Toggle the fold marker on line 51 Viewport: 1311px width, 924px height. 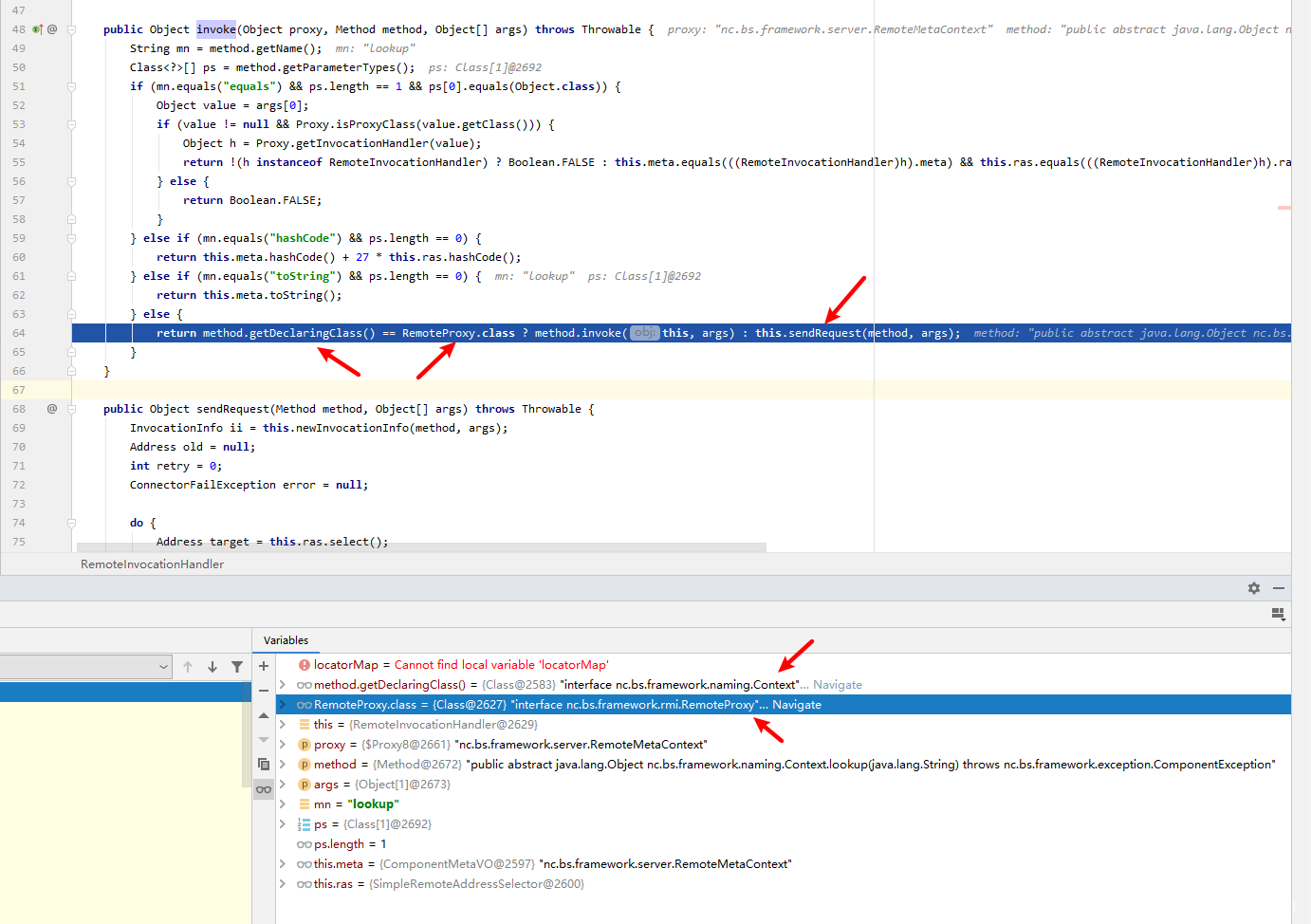(71, 86)
